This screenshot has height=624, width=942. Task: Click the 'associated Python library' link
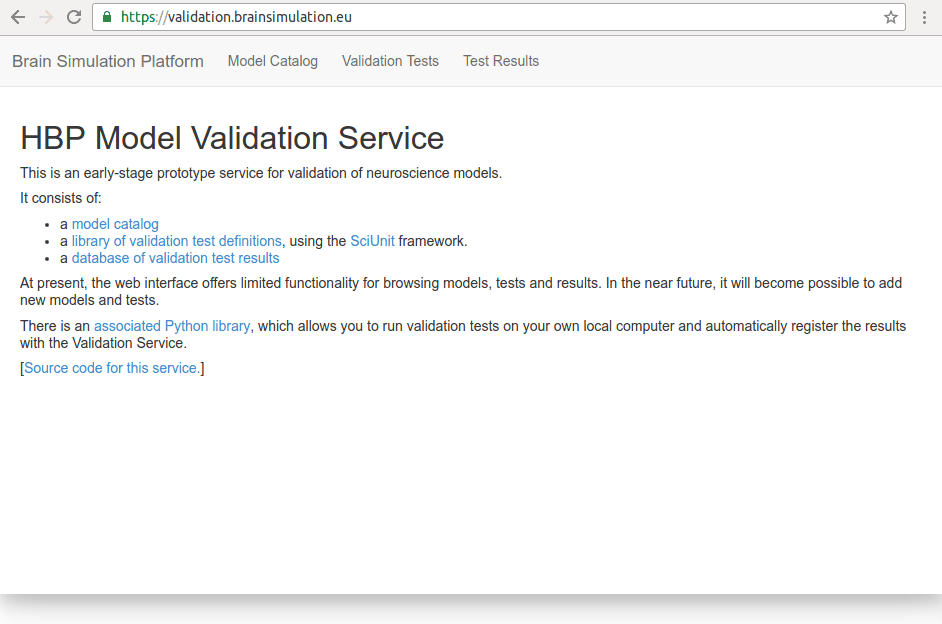click(172, 326)
